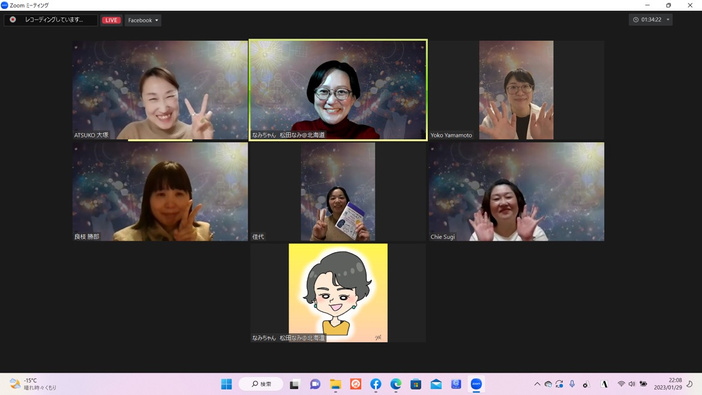Click the red LIVE badge
Screen dimensions: 702x395
pos(111,20)
